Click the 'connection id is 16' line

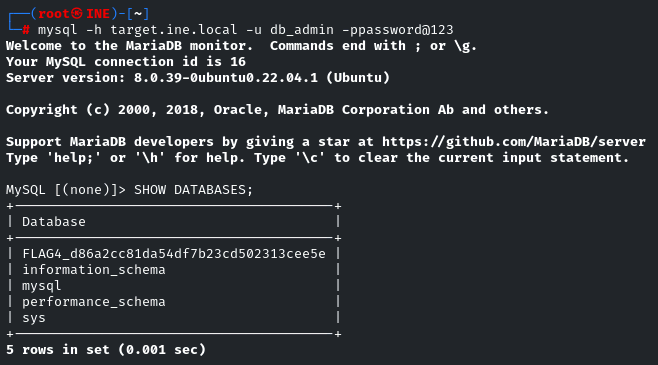tap(126, 62)
